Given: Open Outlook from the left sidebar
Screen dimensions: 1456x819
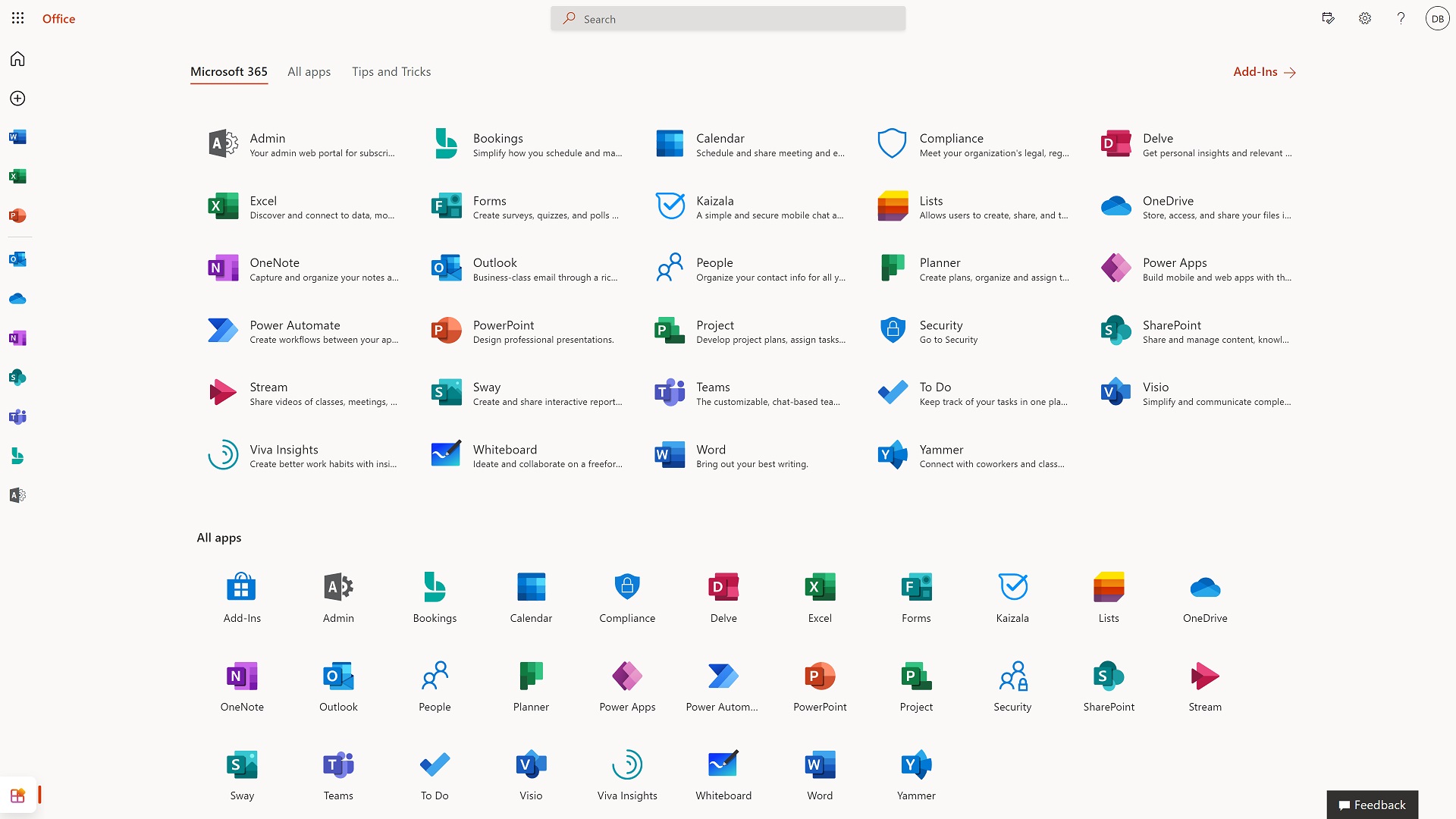Looking at the screenshot, I should pos(17,259).
